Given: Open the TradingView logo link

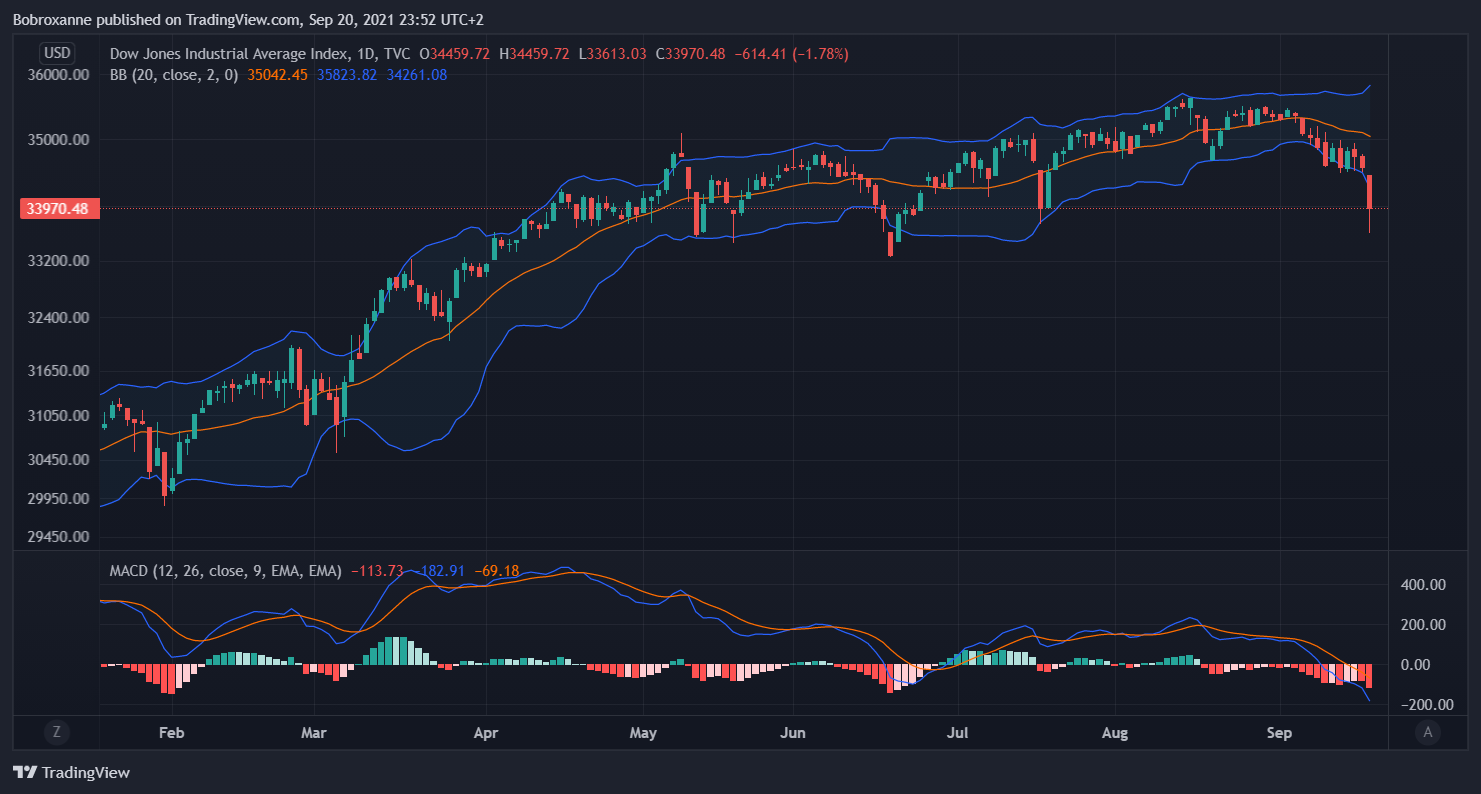Looking at the screenshot, I should (71, 772).
